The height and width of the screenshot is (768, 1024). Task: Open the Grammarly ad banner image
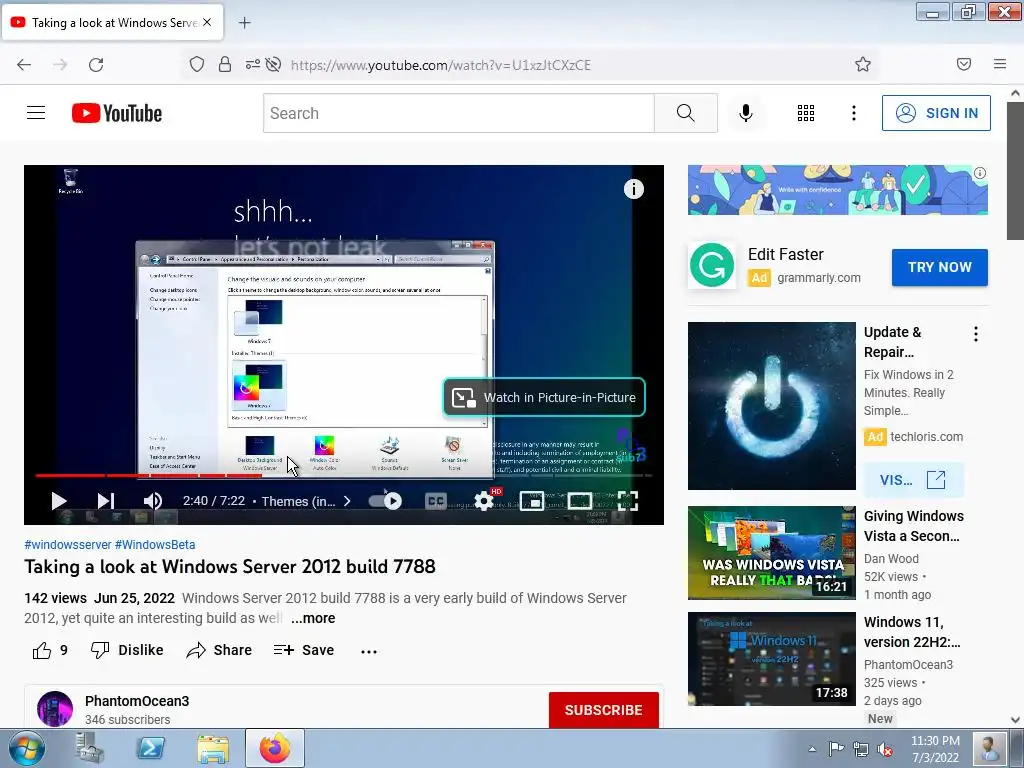pyautogui.click(x=837, y=189)
